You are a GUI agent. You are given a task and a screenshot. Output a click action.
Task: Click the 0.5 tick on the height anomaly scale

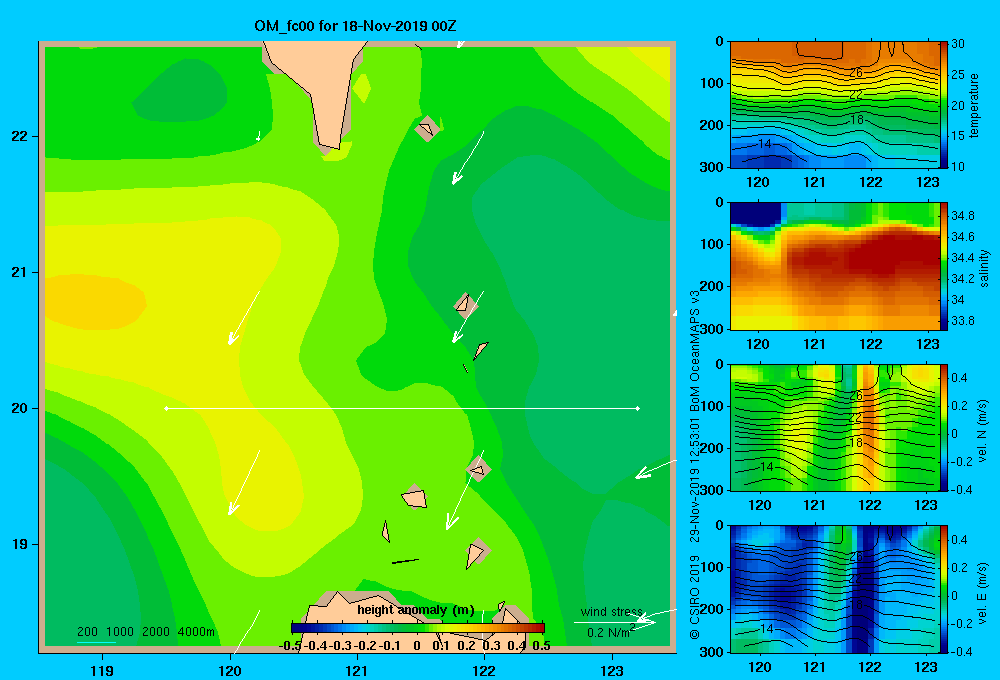[541, 646]
